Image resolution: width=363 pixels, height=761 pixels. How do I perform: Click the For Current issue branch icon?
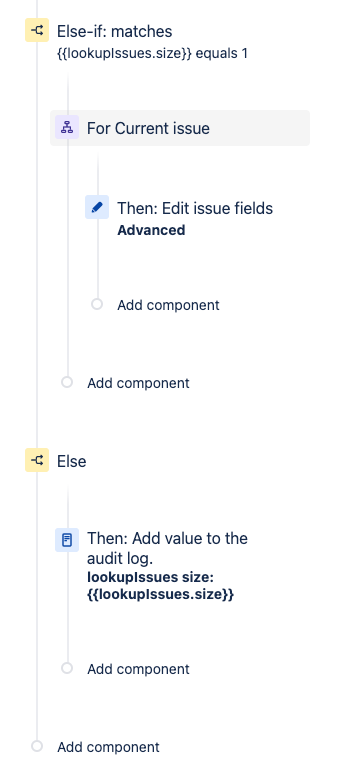pos(67,128)
